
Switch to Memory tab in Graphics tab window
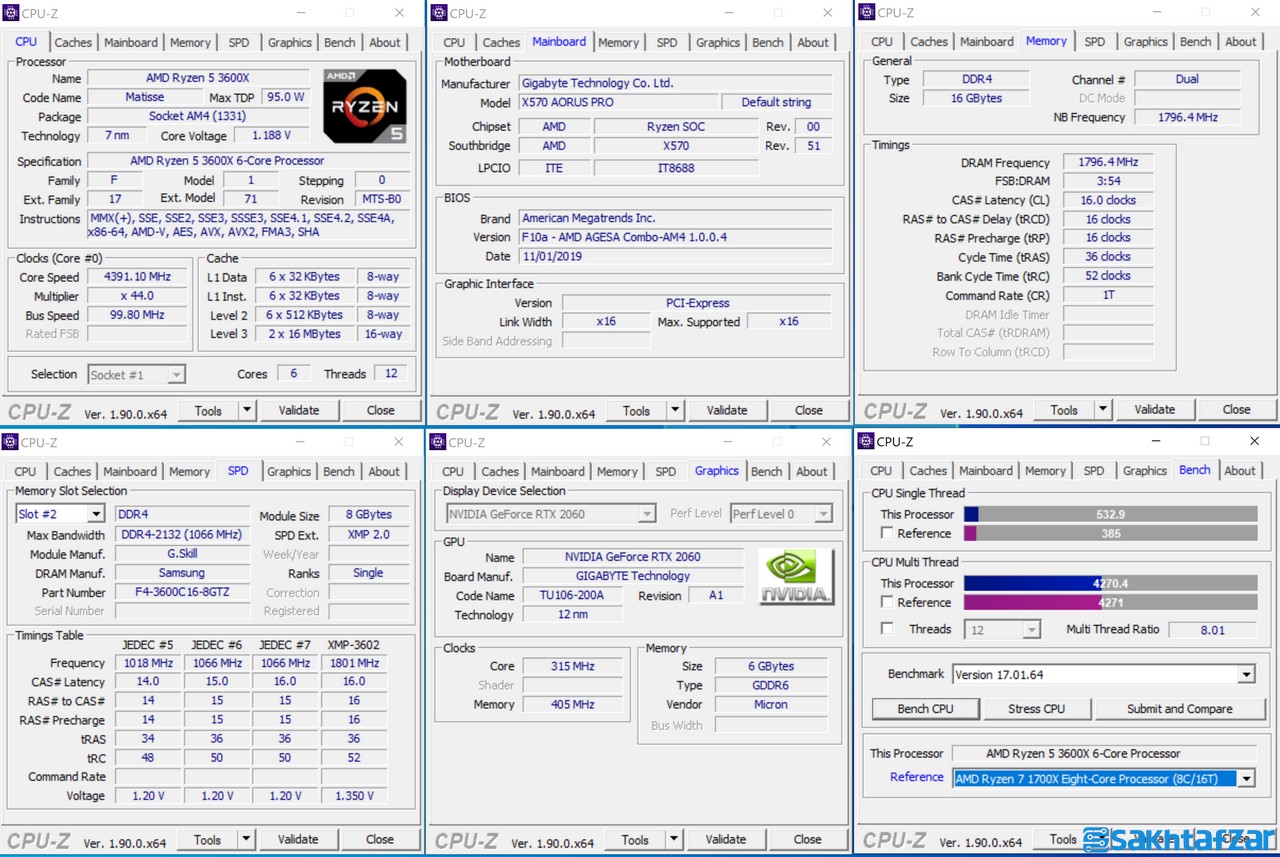pos(617,471)
